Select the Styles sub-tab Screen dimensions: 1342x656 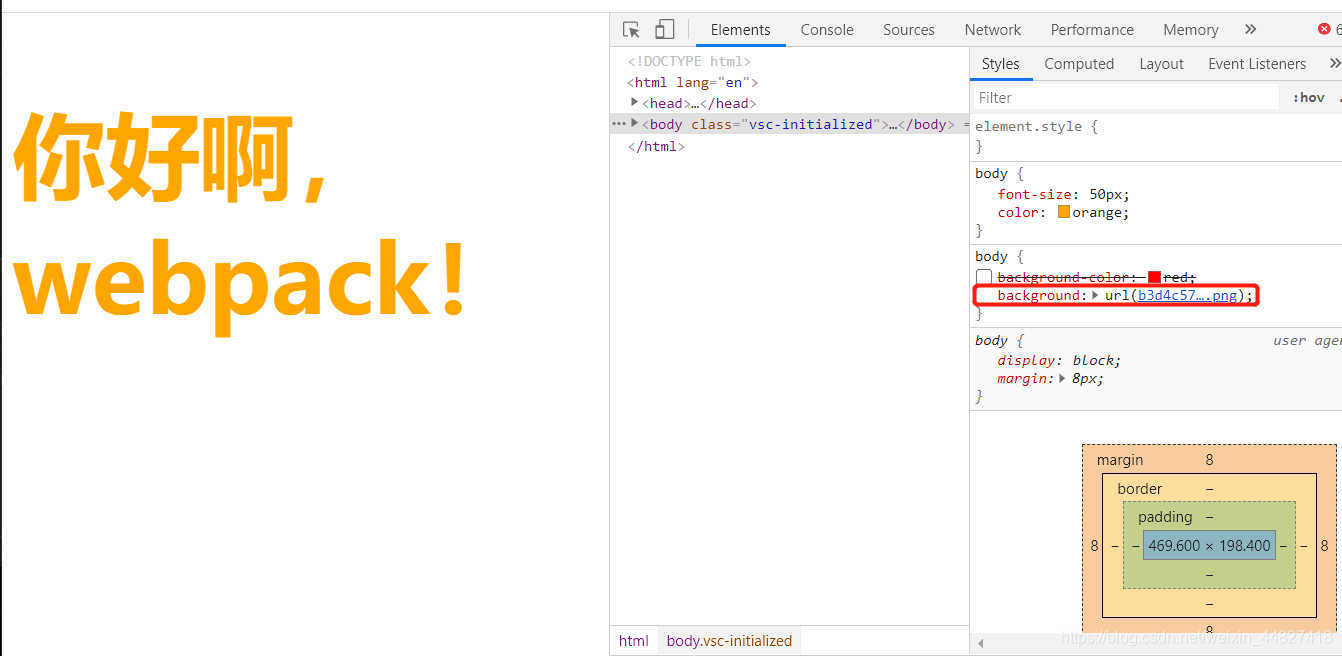coord(1001,64)
